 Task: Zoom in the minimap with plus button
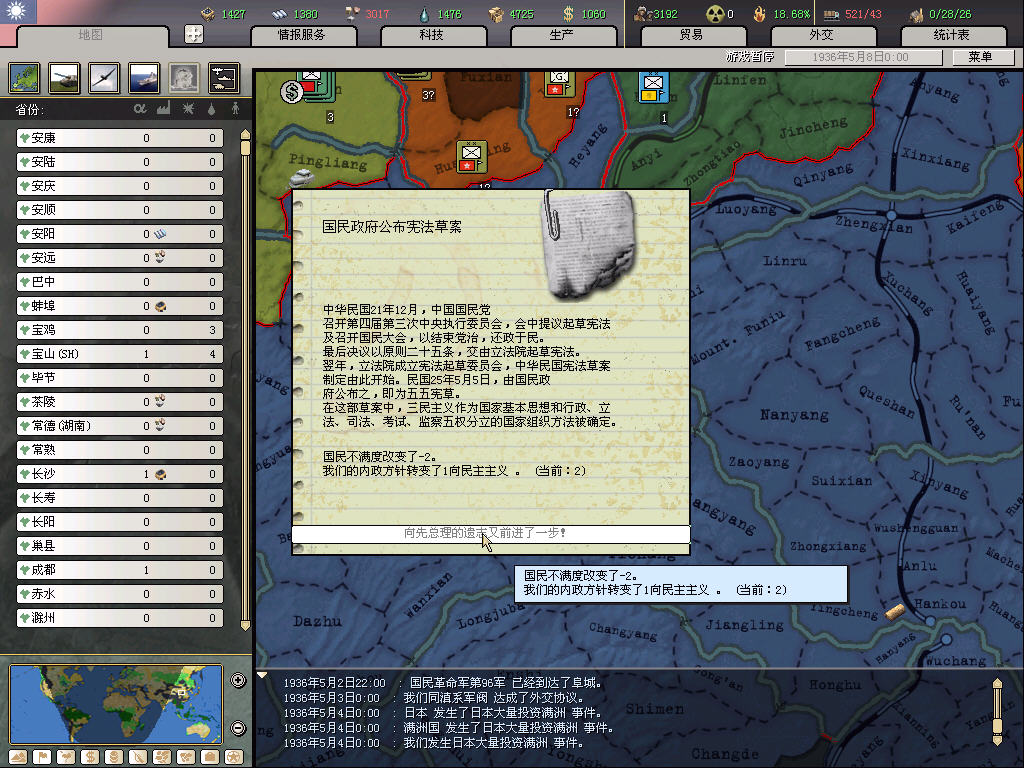click(238, 680)
